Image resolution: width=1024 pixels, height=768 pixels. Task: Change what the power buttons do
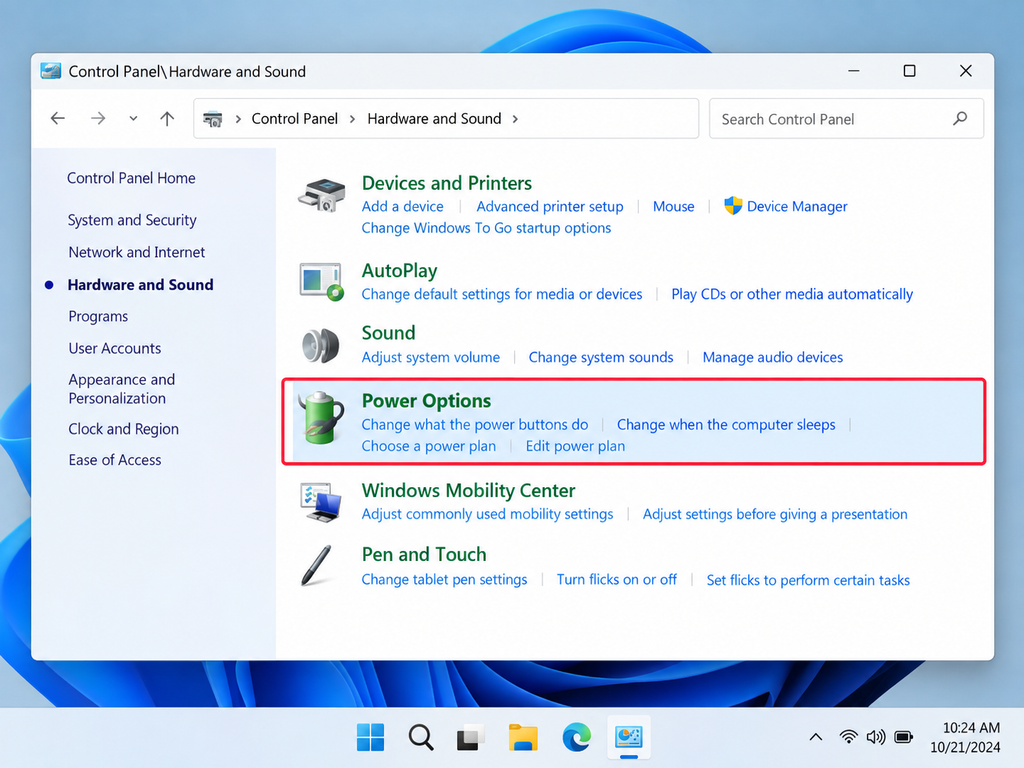tap(475, 424)
